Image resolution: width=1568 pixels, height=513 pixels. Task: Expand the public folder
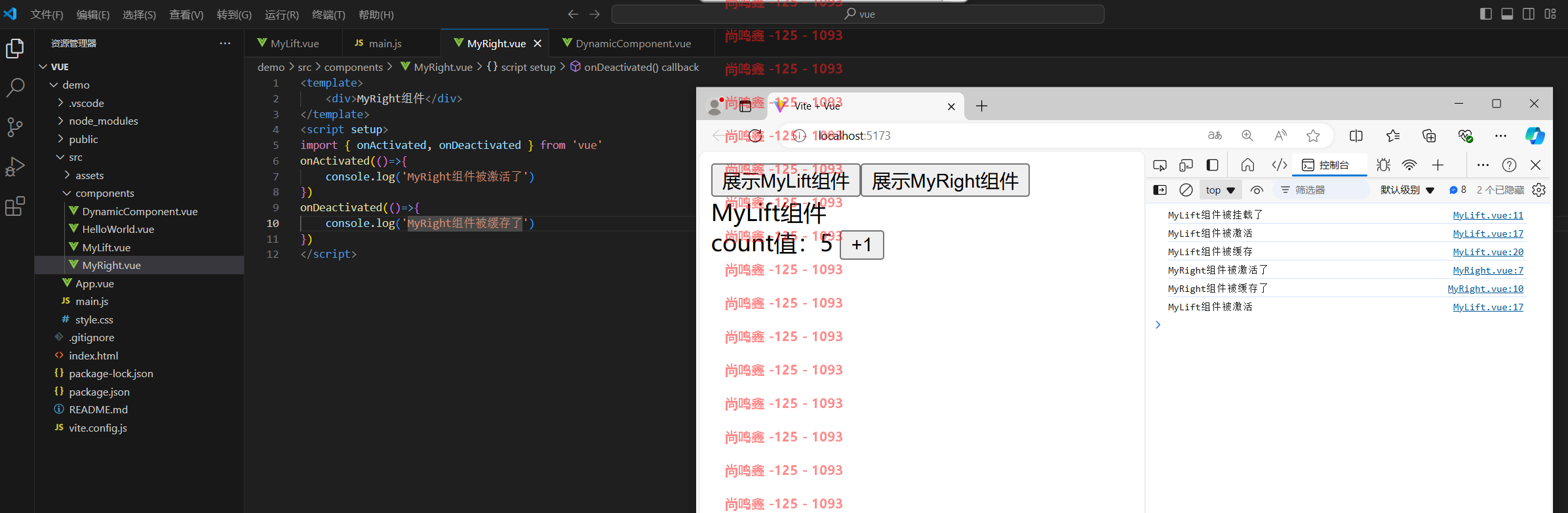tap(60, 139)
